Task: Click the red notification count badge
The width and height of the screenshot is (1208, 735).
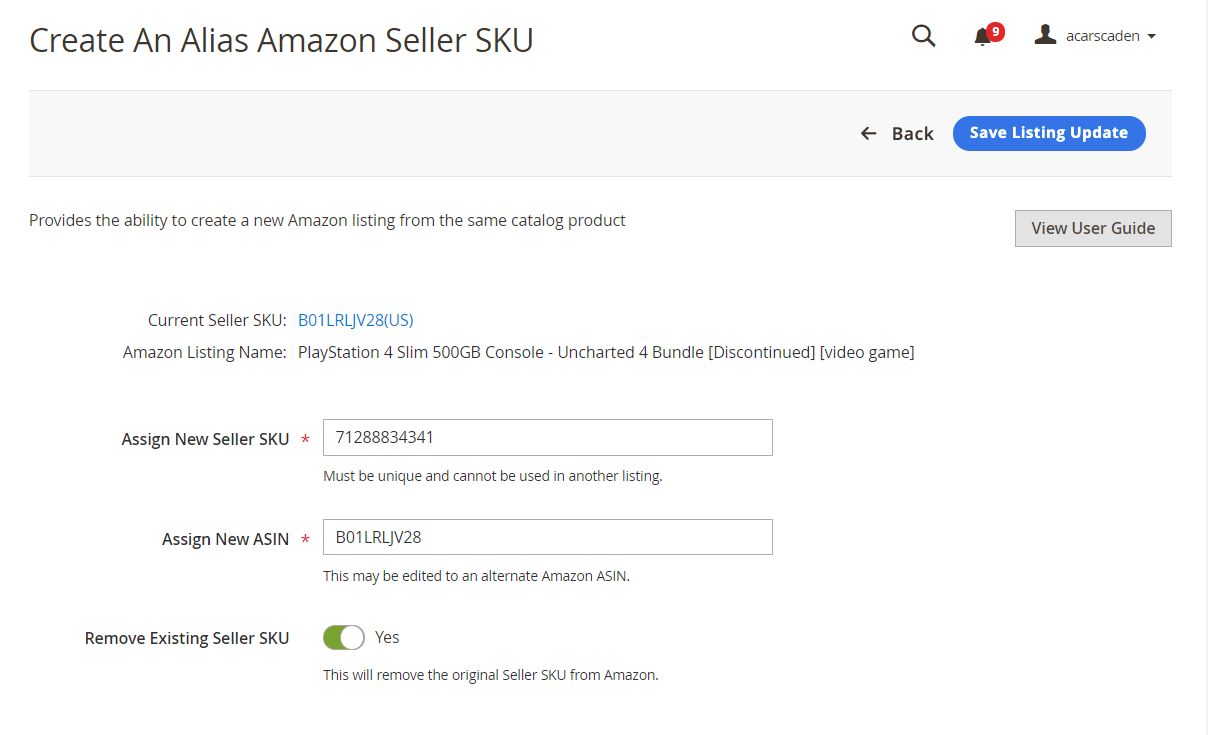Action: (x=995, y=32)
